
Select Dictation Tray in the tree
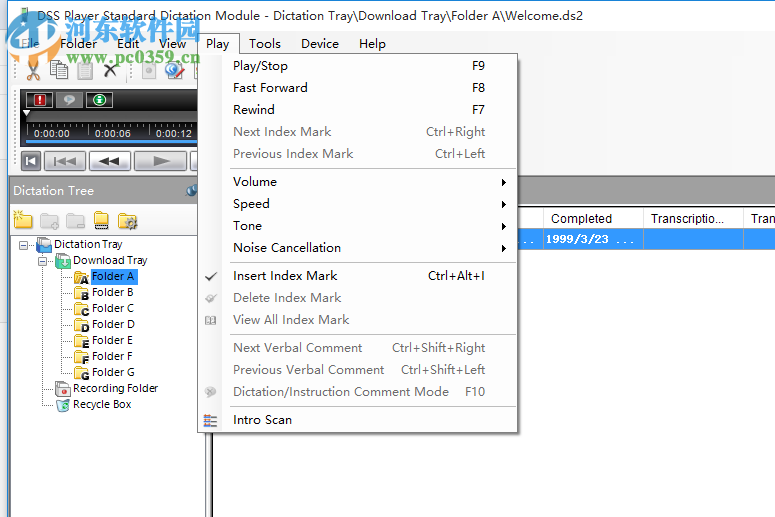pyautogui.click(x=88, y=244)
